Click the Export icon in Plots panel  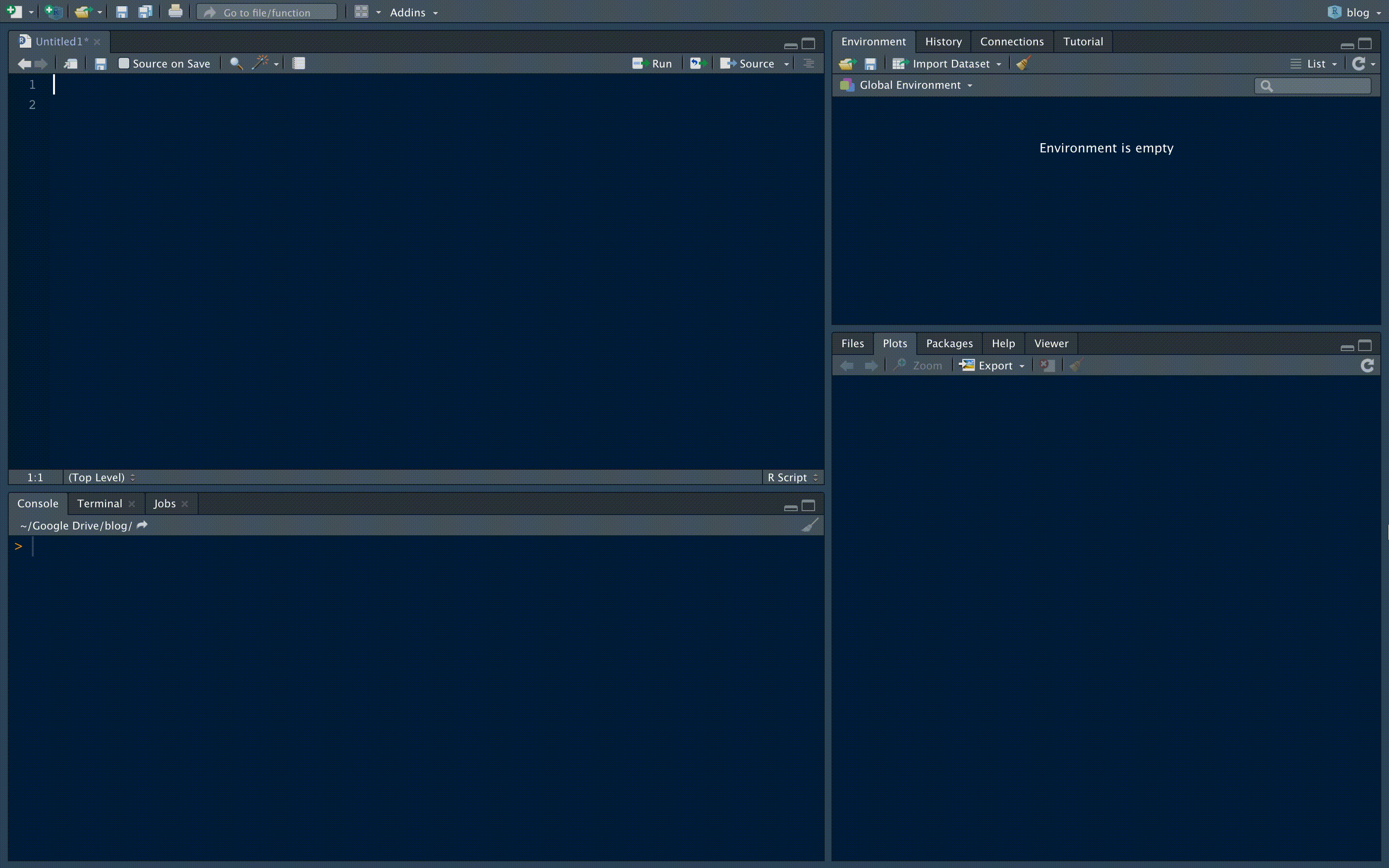click(x=990, y=365)
